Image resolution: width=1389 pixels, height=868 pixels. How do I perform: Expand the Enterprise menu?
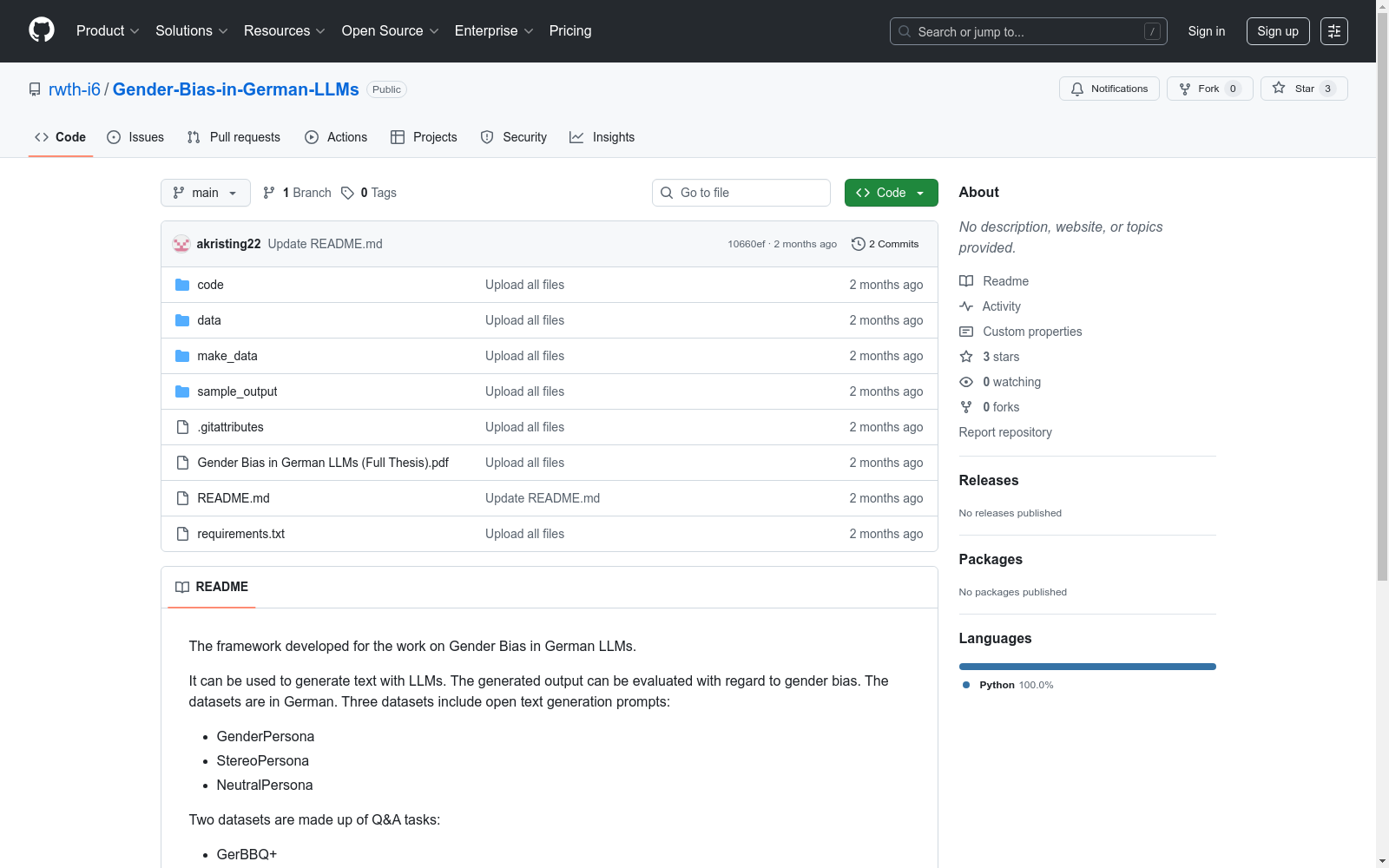[x=494, y=30]
